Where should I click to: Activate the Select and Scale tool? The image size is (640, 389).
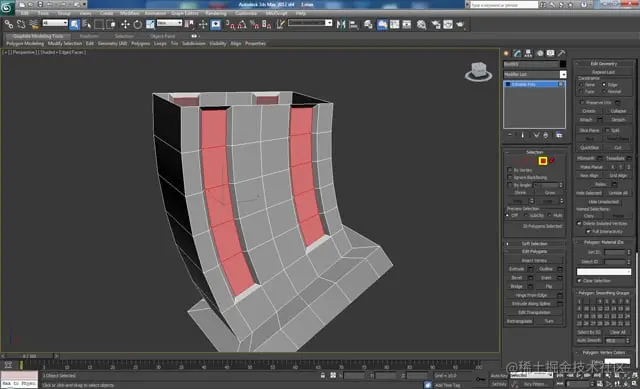tap(150, 24)
